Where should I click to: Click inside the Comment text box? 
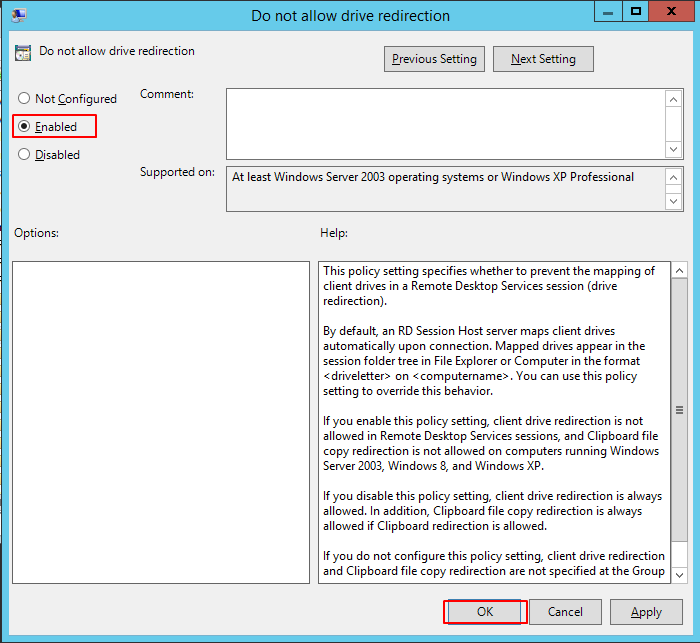tap(445, 124)
